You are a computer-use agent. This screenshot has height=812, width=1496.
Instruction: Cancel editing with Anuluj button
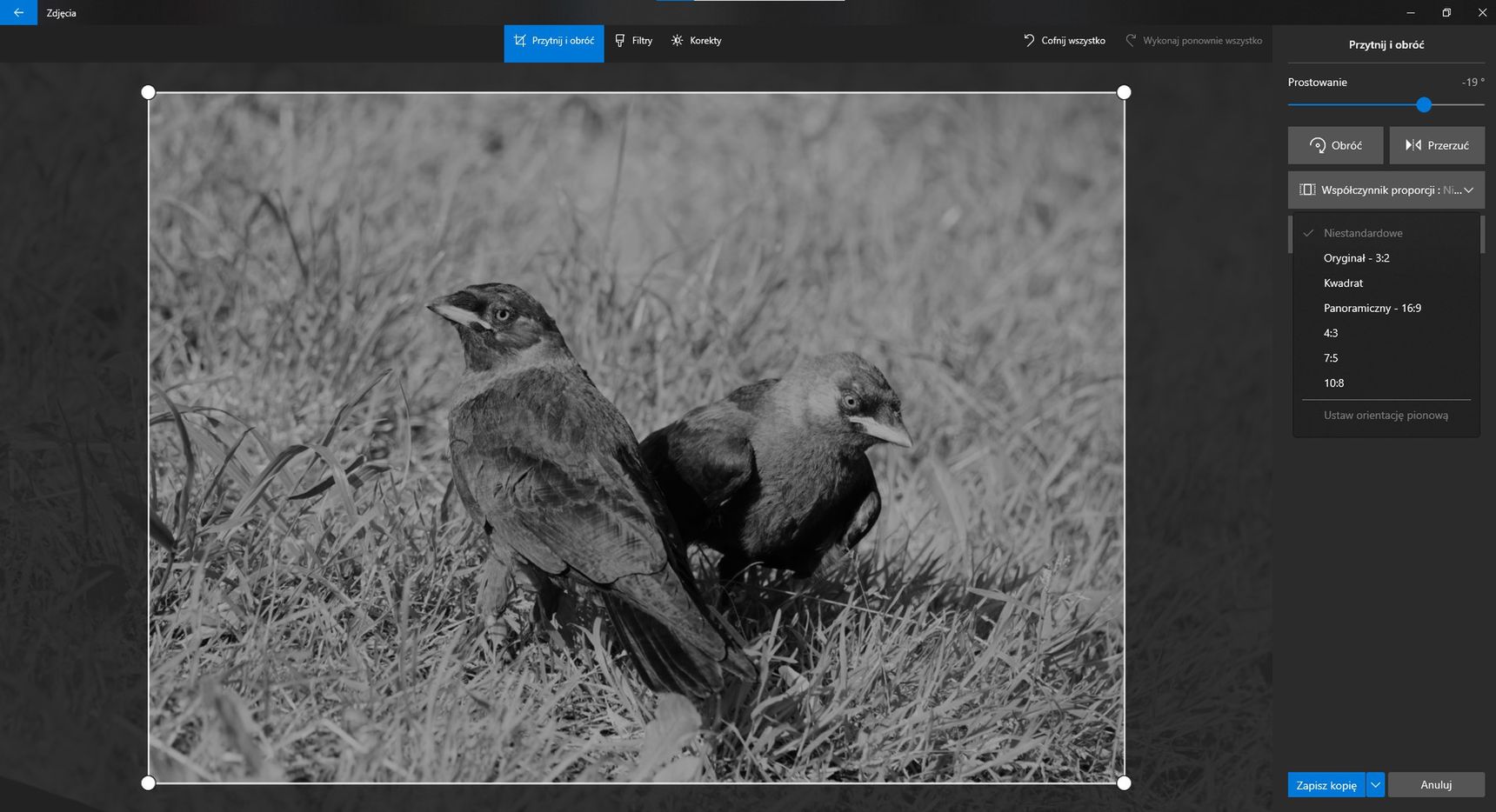tap(1436, 785)
